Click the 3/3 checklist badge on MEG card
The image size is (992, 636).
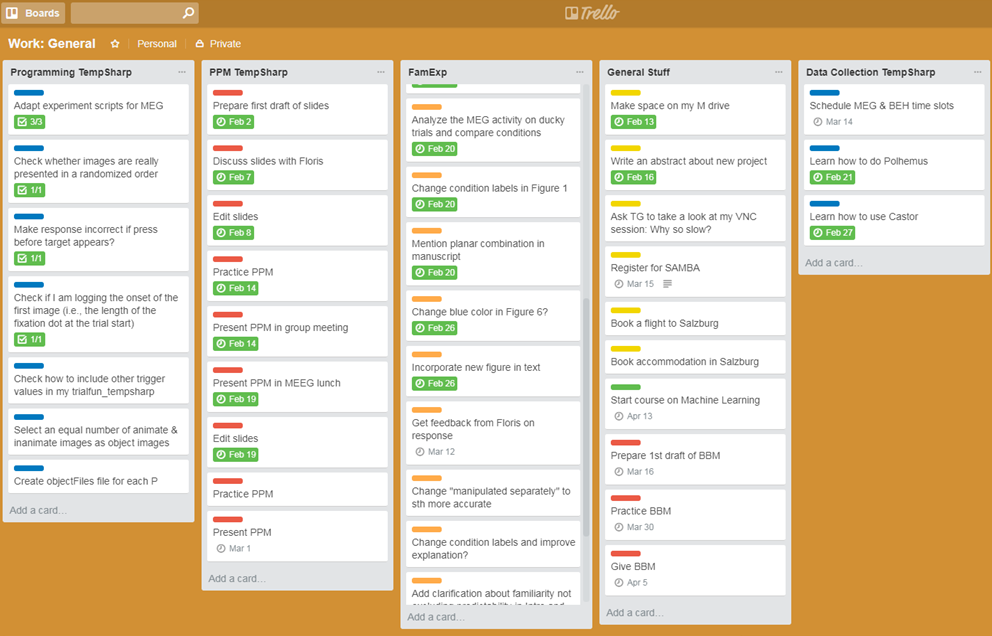[29, 122]
